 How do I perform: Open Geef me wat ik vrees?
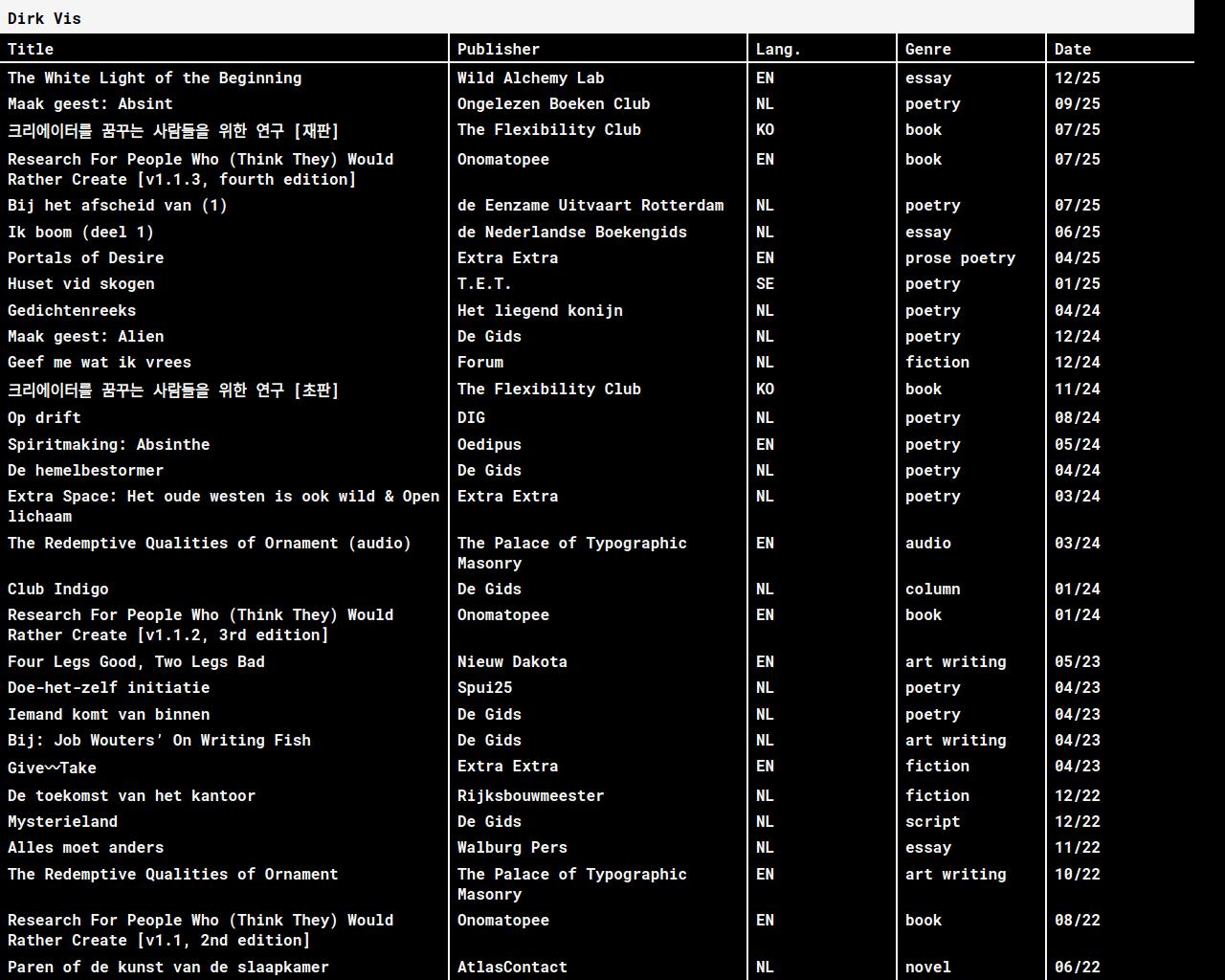(x=100, y=363)
